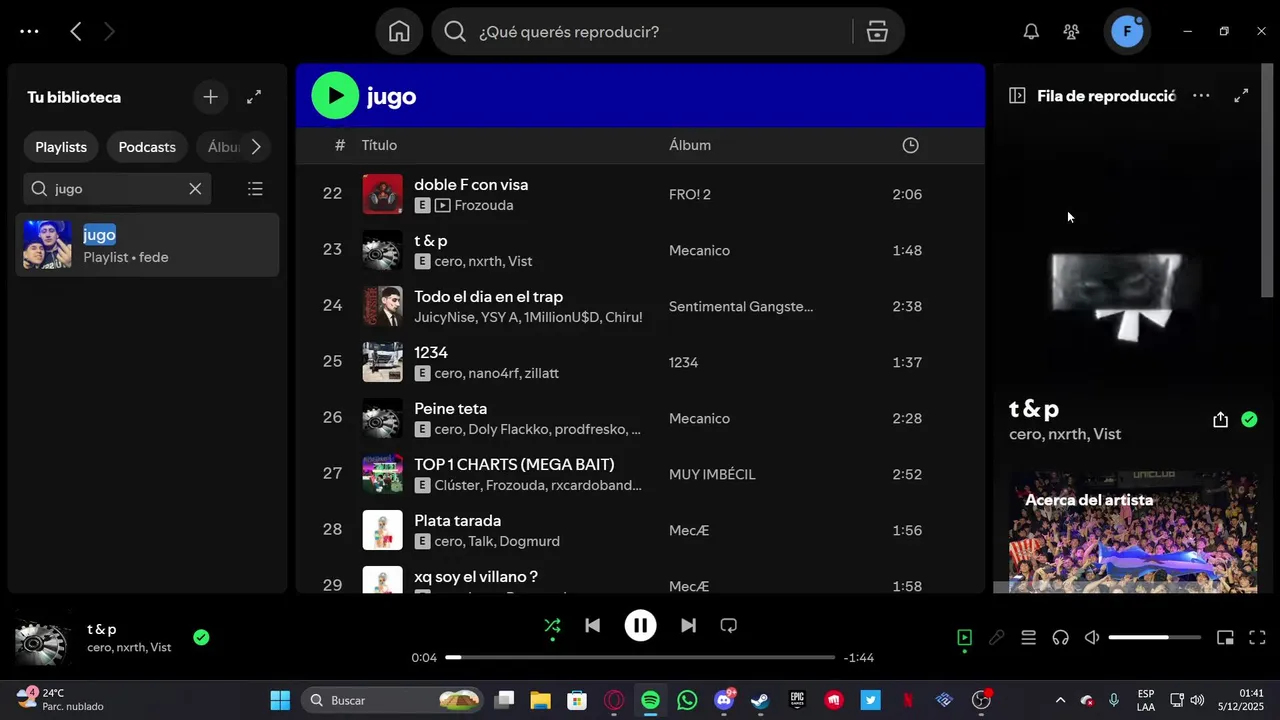
Task: Open Friend Activity icon
Action: [1071, 32]
